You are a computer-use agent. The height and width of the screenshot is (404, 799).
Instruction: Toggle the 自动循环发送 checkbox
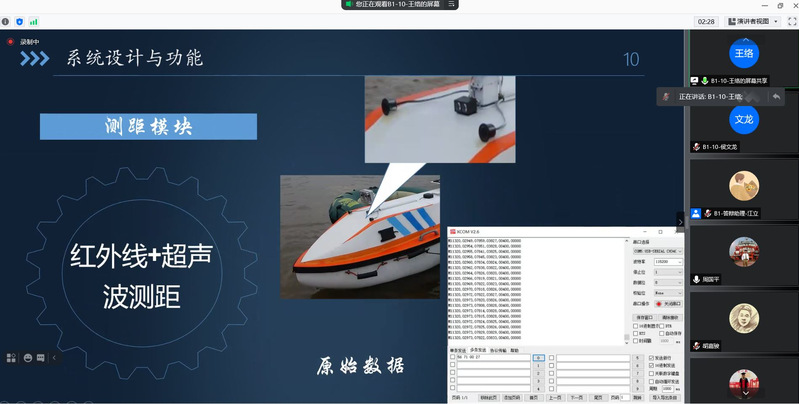(x=651, y=381)
